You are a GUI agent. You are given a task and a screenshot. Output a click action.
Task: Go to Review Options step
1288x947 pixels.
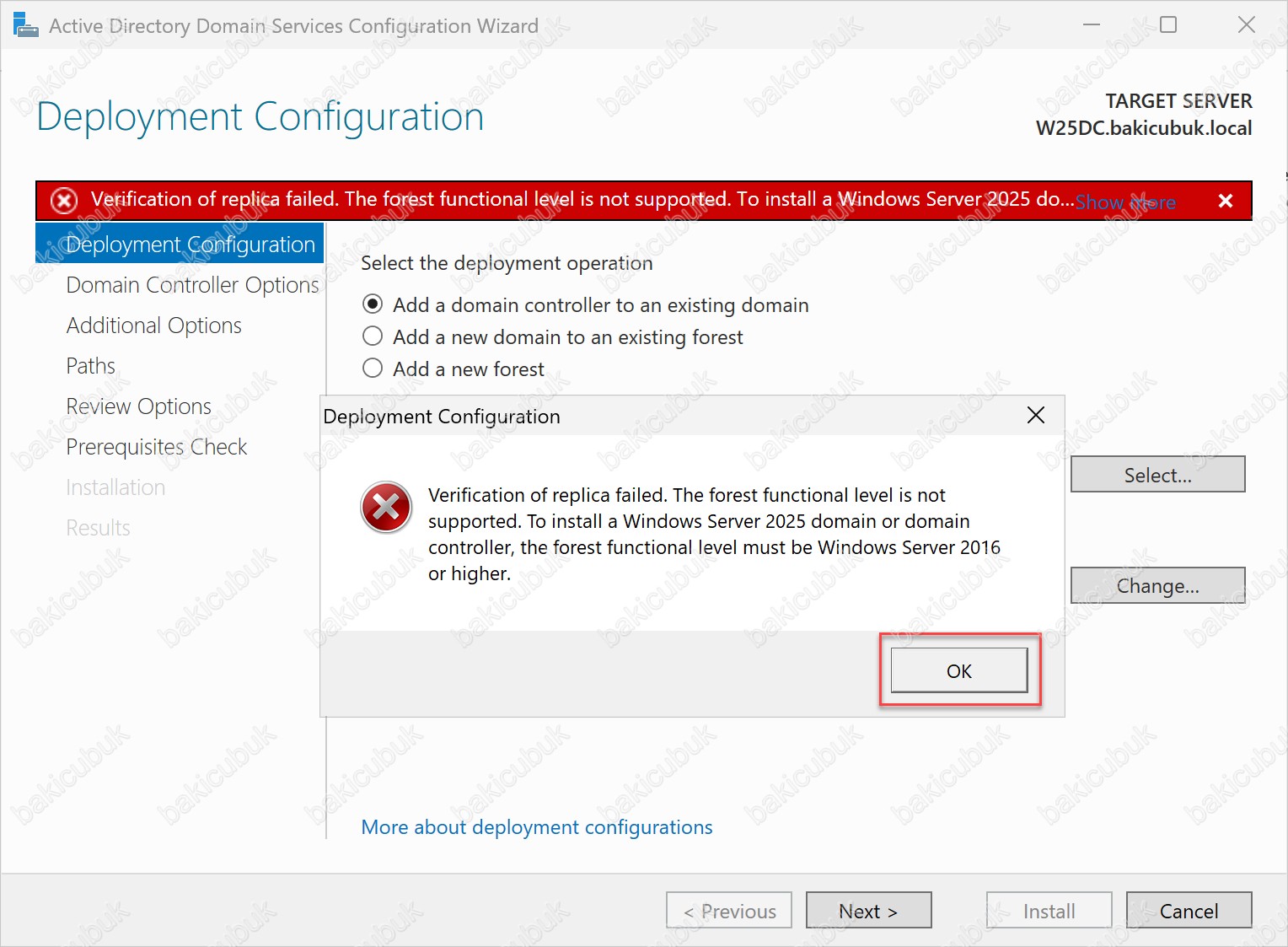[x=139, y=406]
